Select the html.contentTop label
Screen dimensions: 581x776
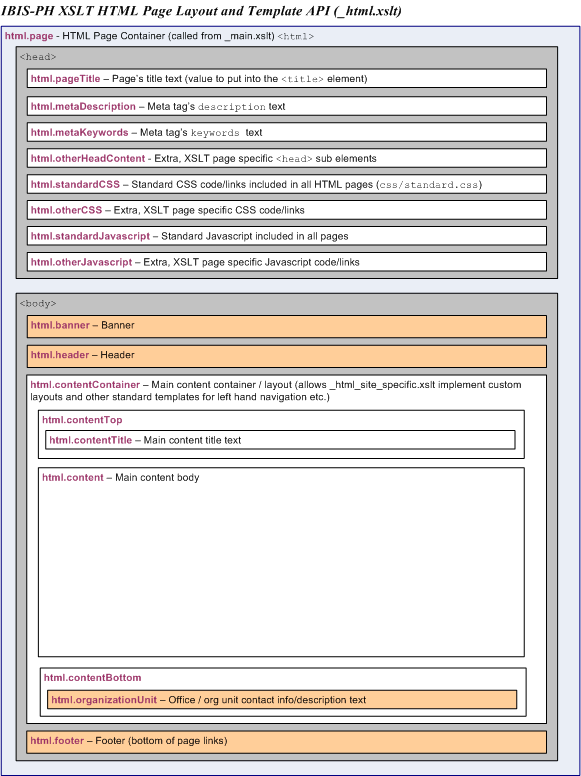(82, 420)
